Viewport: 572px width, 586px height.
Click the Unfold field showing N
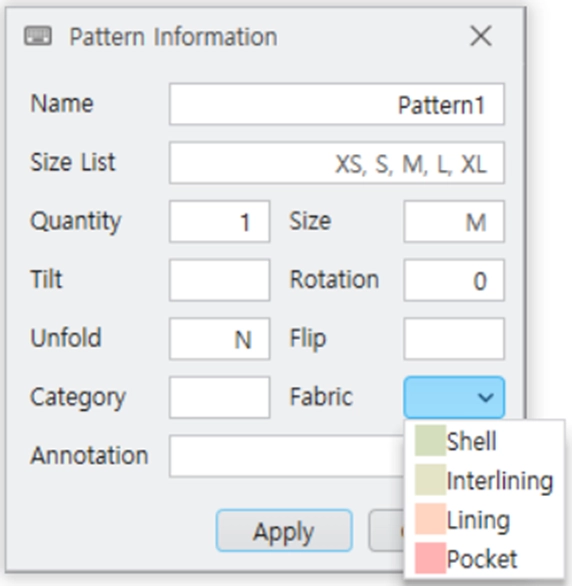[219, 339]
